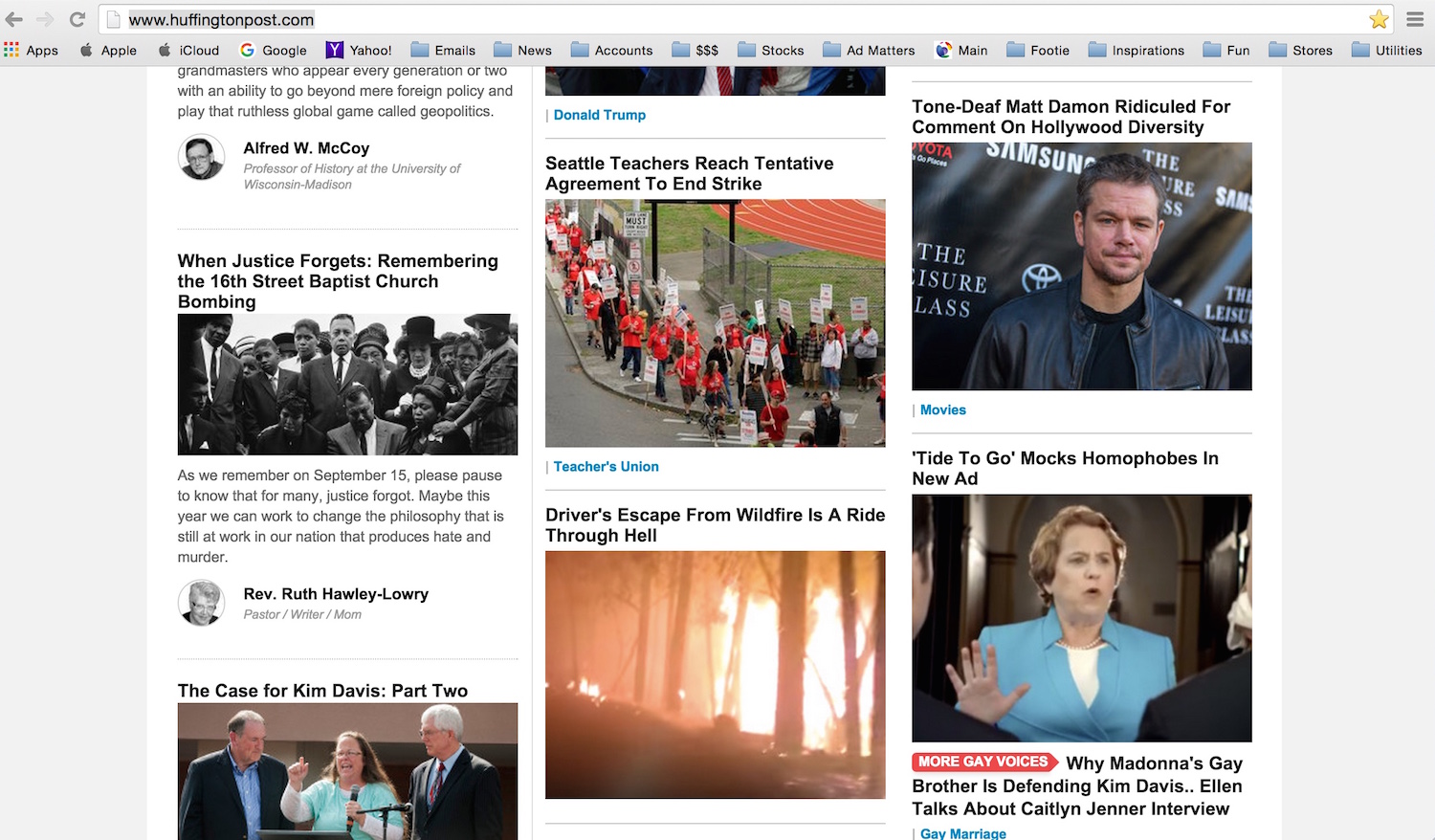Expand the Footie bookmark folder
The image size is (1435, 840).
(x=1038, y=50)
